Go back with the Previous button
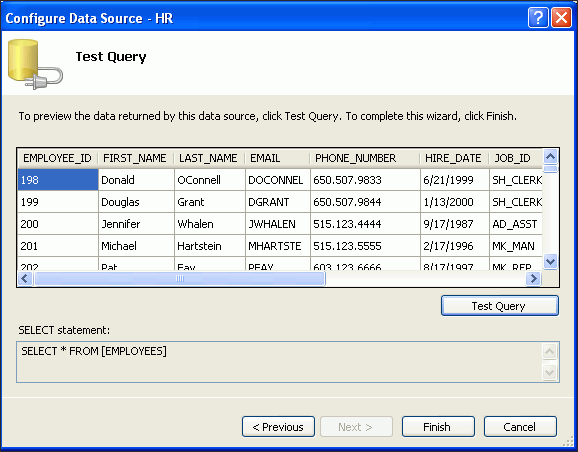Image resolution: width=578 pixels, height=452 pixels. (278, 427)
